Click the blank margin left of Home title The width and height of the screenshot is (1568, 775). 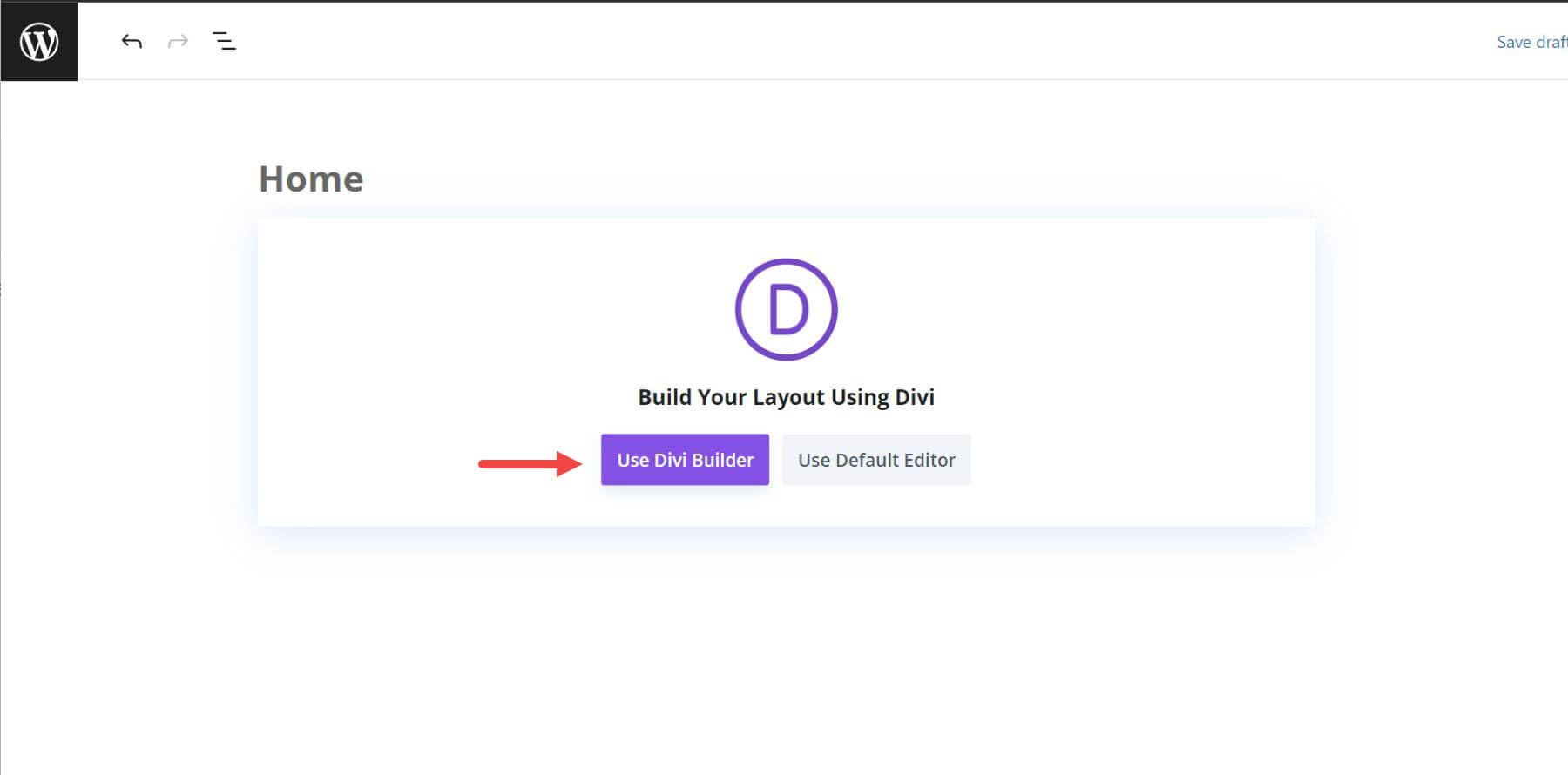click(131, 179)
